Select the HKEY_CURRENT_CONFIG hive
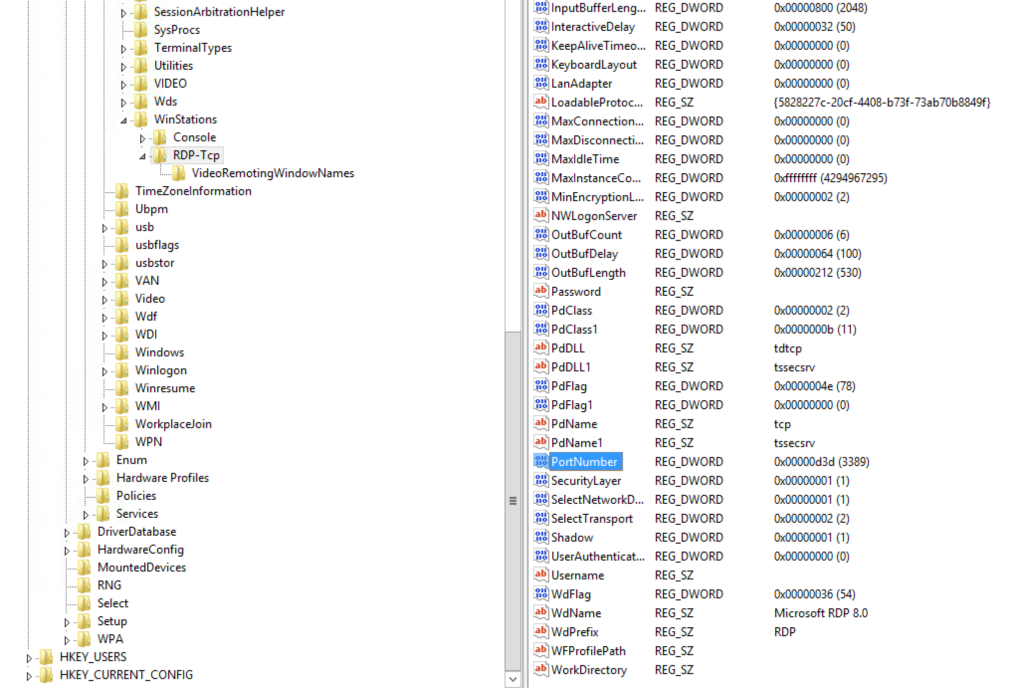This screenshot has height=688, width=1024. tap(126, 674)
